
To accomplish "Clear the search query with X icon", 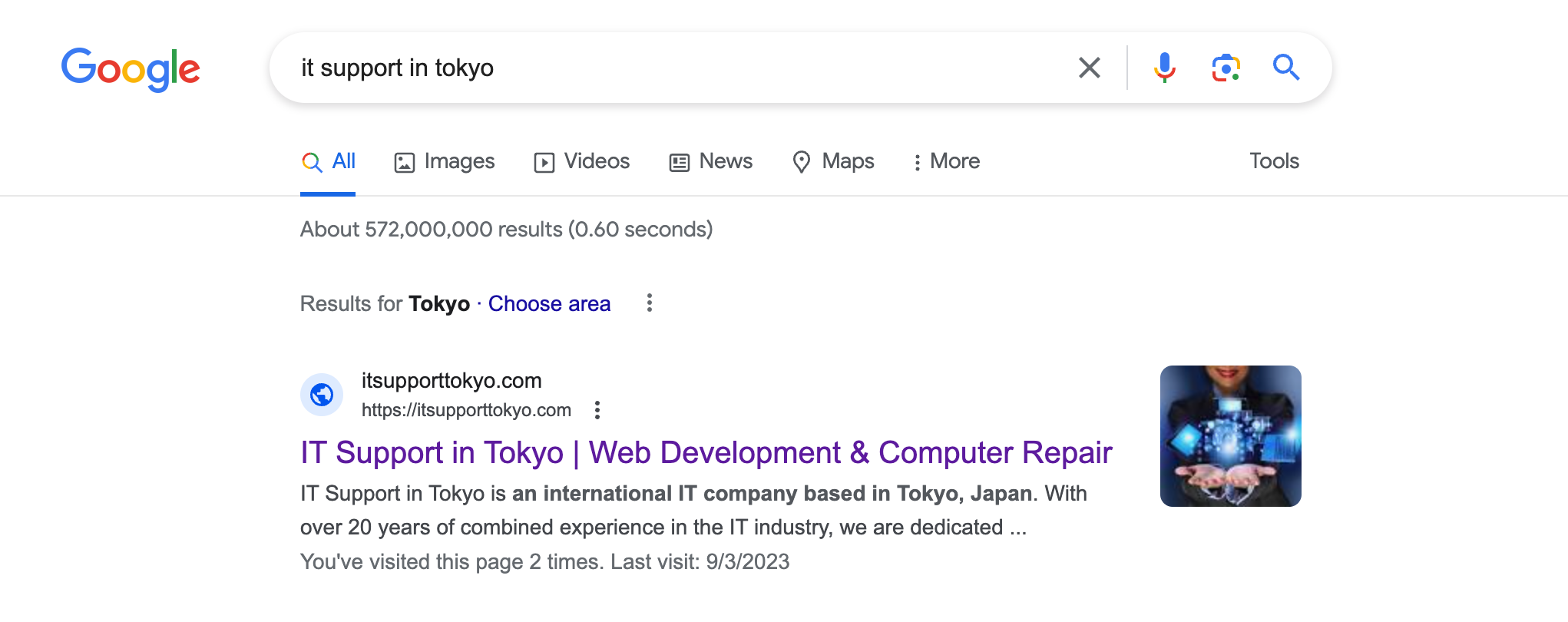I will (x=1089, y=68).
